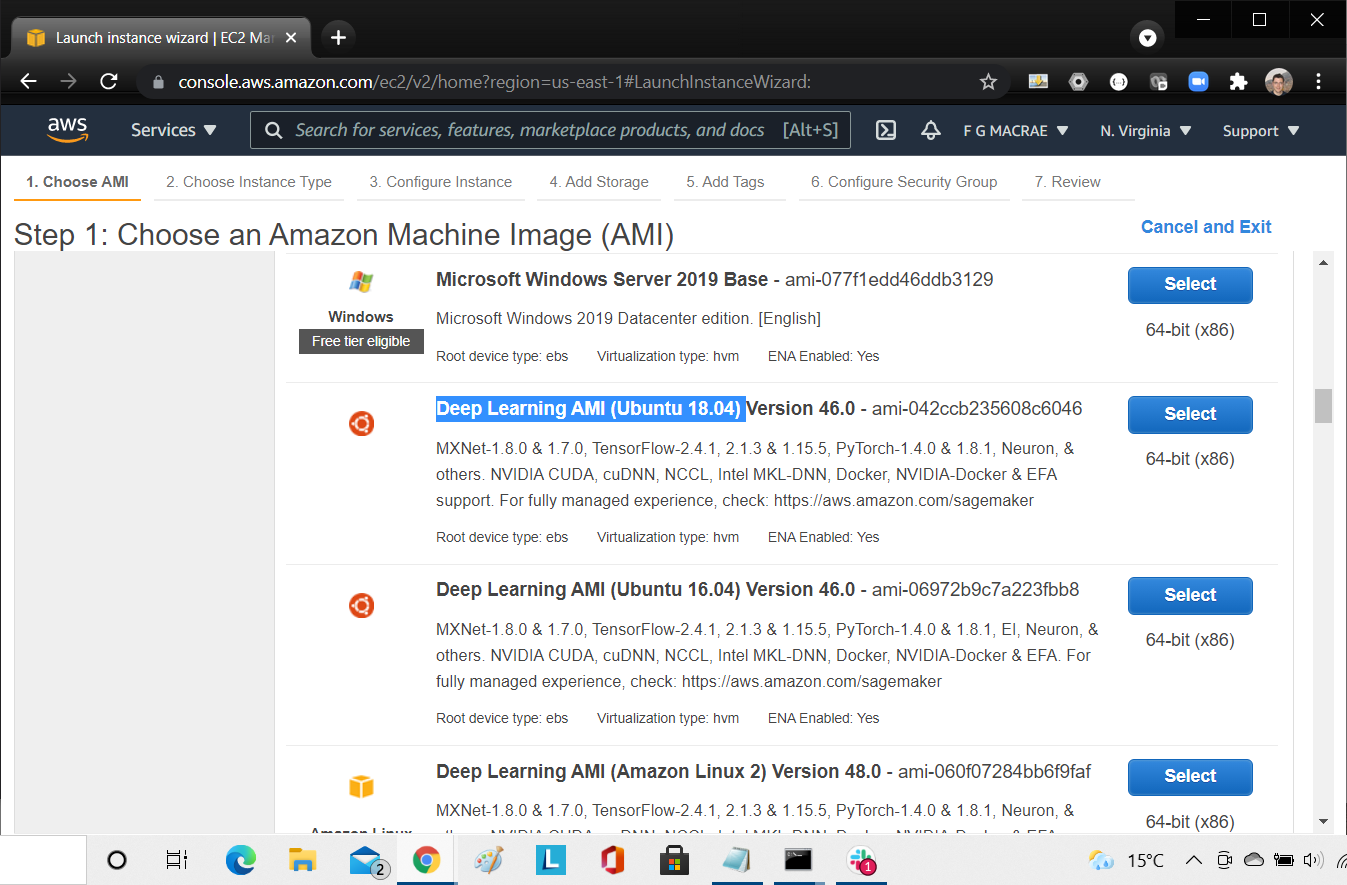Open Office app from taskbar
Image resolution: width=1347 pixels, height=885 pixels.
(x=612, y=860)
